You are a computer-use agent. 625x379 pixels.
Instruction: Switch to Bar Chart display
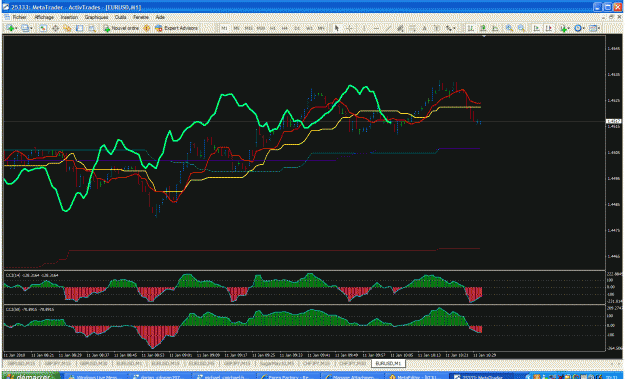coord(471,28)
